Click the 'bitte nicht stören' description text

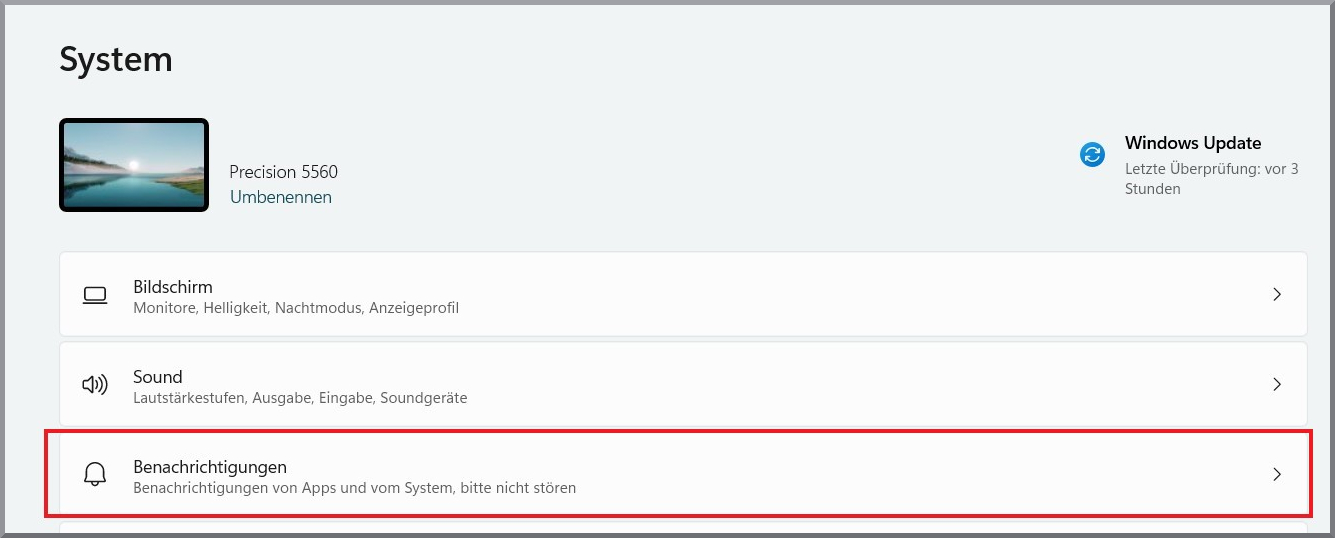pos(518,488)
